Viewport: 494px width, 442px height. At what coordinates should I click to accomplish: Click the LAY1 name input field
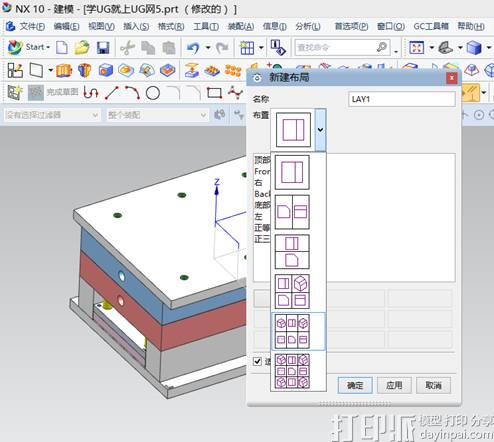tap(402, 99)
